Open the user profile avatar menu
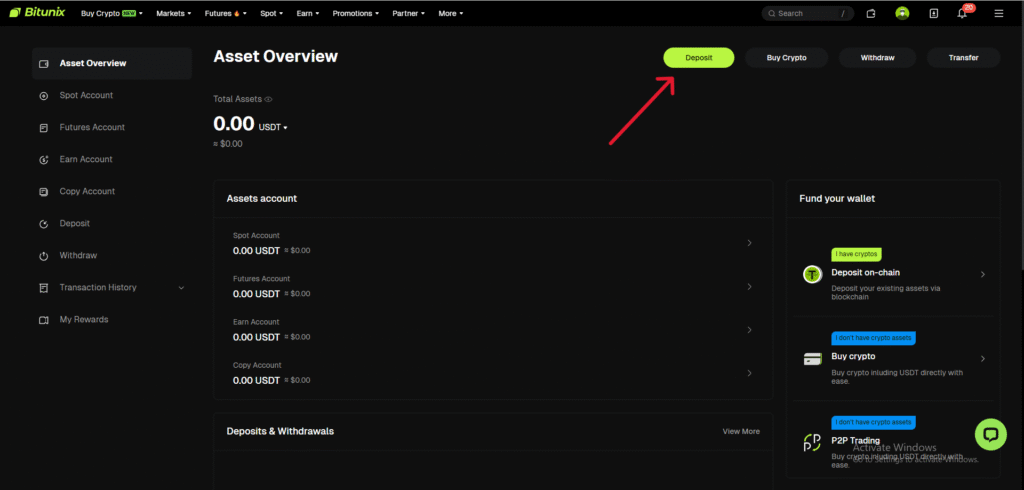 click(902, 14)
